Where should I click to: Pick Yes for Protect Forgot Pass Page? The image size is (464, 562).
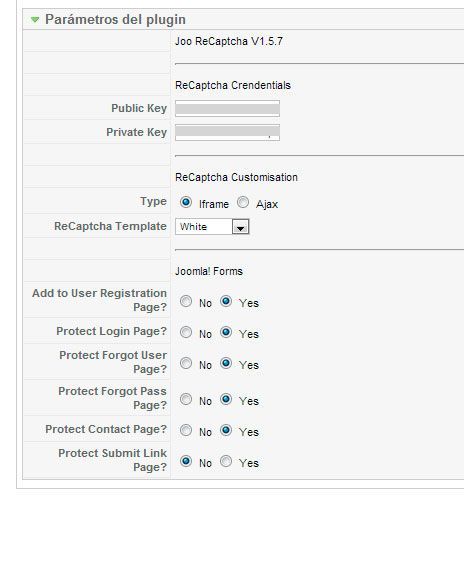[x=226, y=399]
